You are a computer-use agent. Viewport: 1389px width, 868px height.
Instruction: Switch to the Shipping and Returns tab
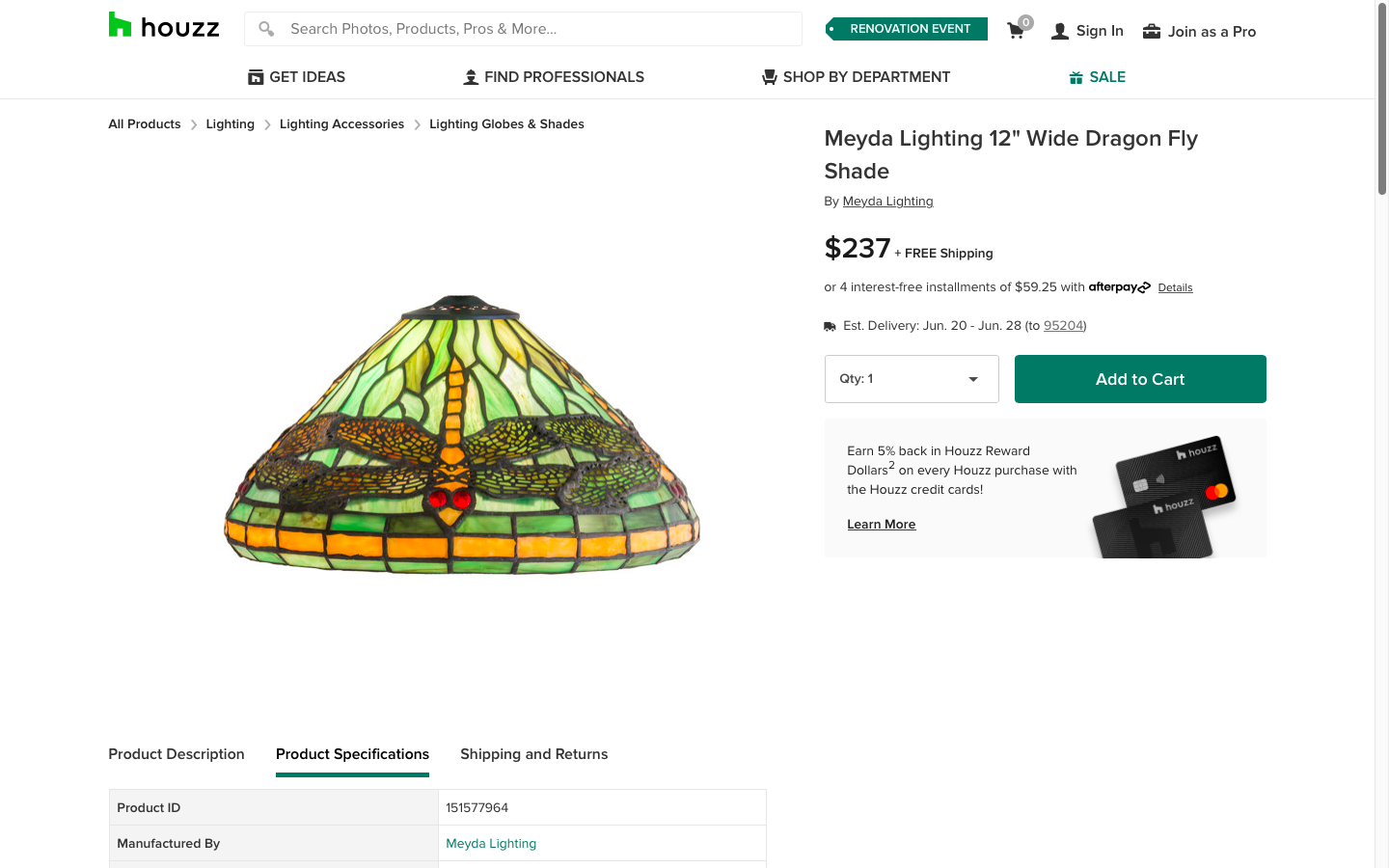[x=533, y=754]
